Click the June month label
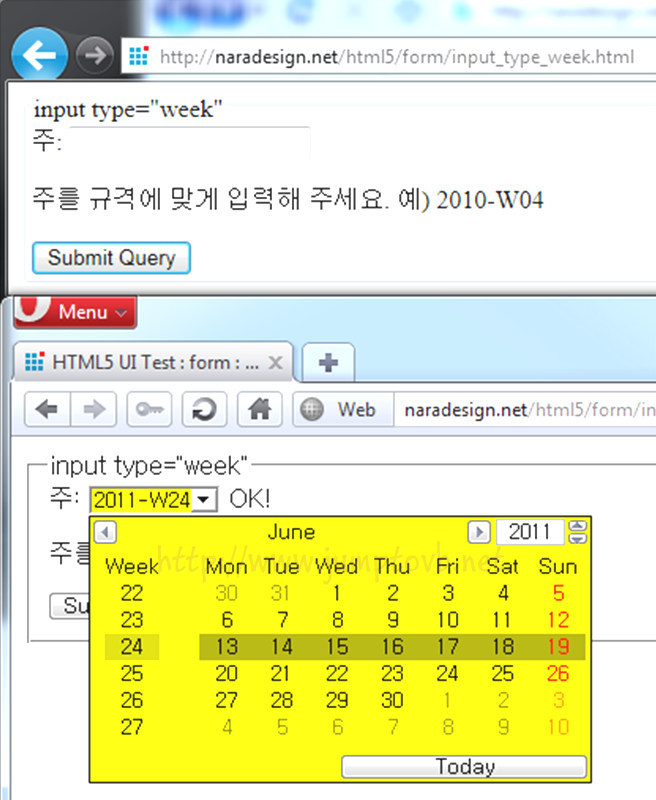Screen dimensions: 656x800 [x=291, y=532]
